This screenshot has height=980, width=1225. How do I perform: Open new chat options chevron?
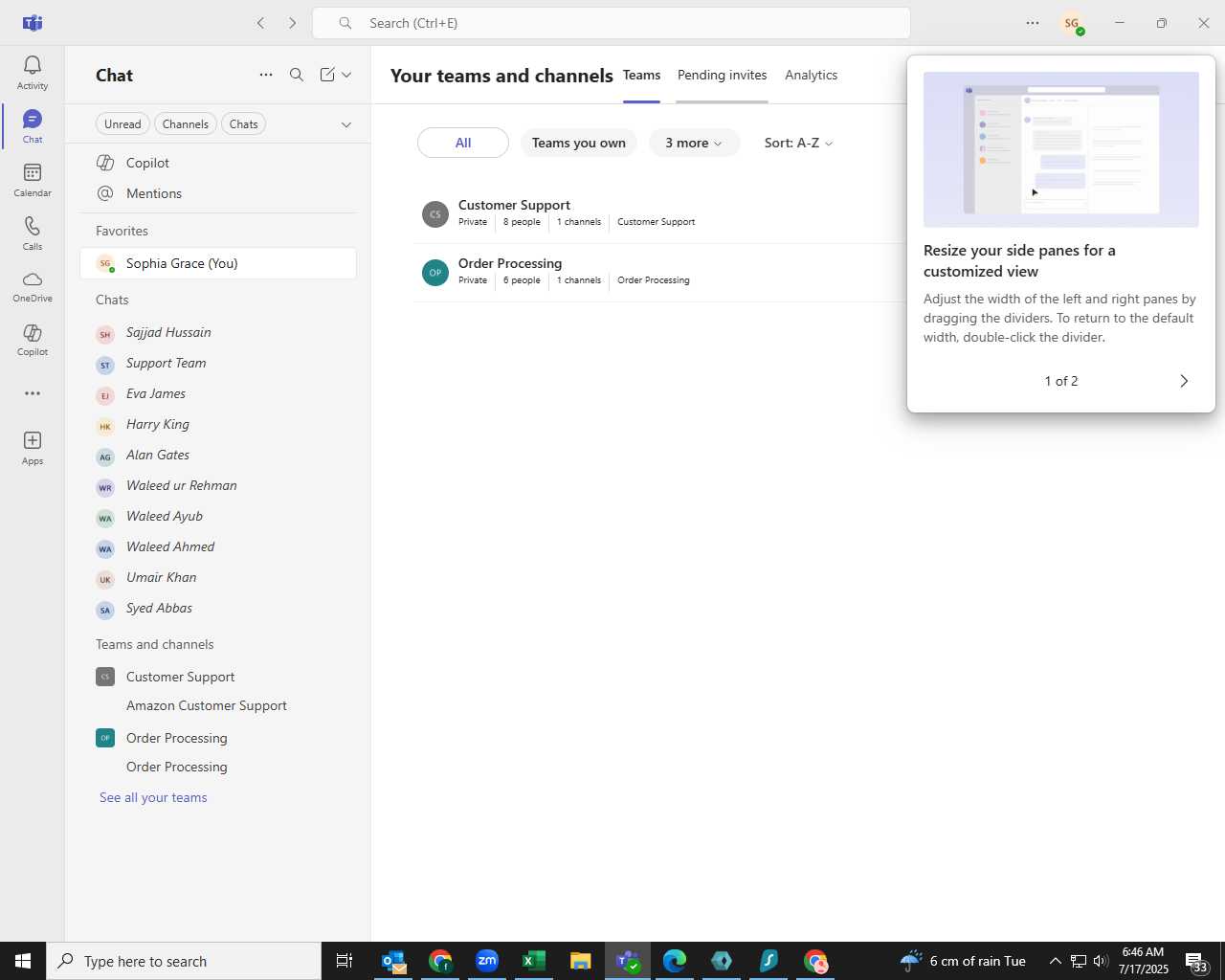click(346, 75)
